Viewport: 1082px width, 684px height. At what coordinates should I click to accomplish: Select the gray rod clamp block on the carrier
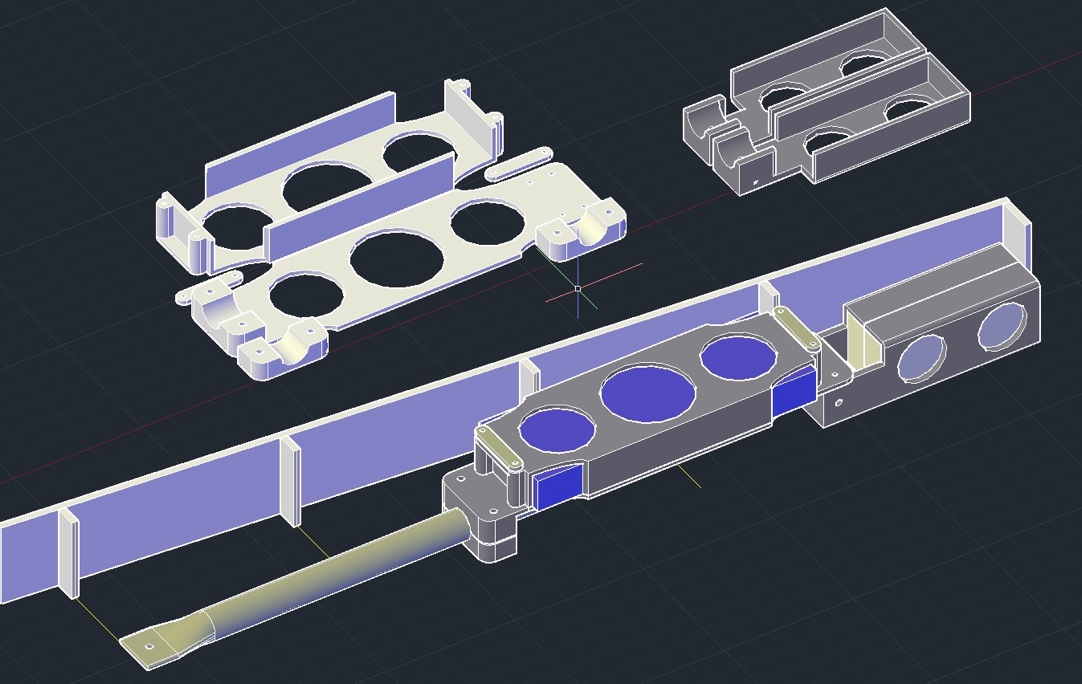(484, 514)
